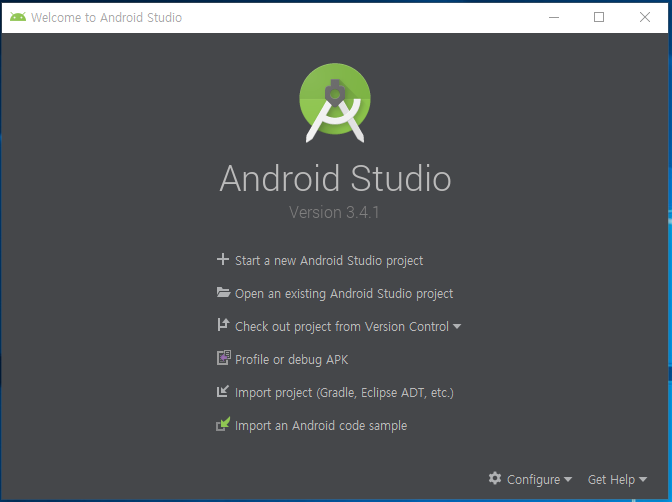Select Check out project from Version Control
672x502 pixels.
(x=342, y=327)
